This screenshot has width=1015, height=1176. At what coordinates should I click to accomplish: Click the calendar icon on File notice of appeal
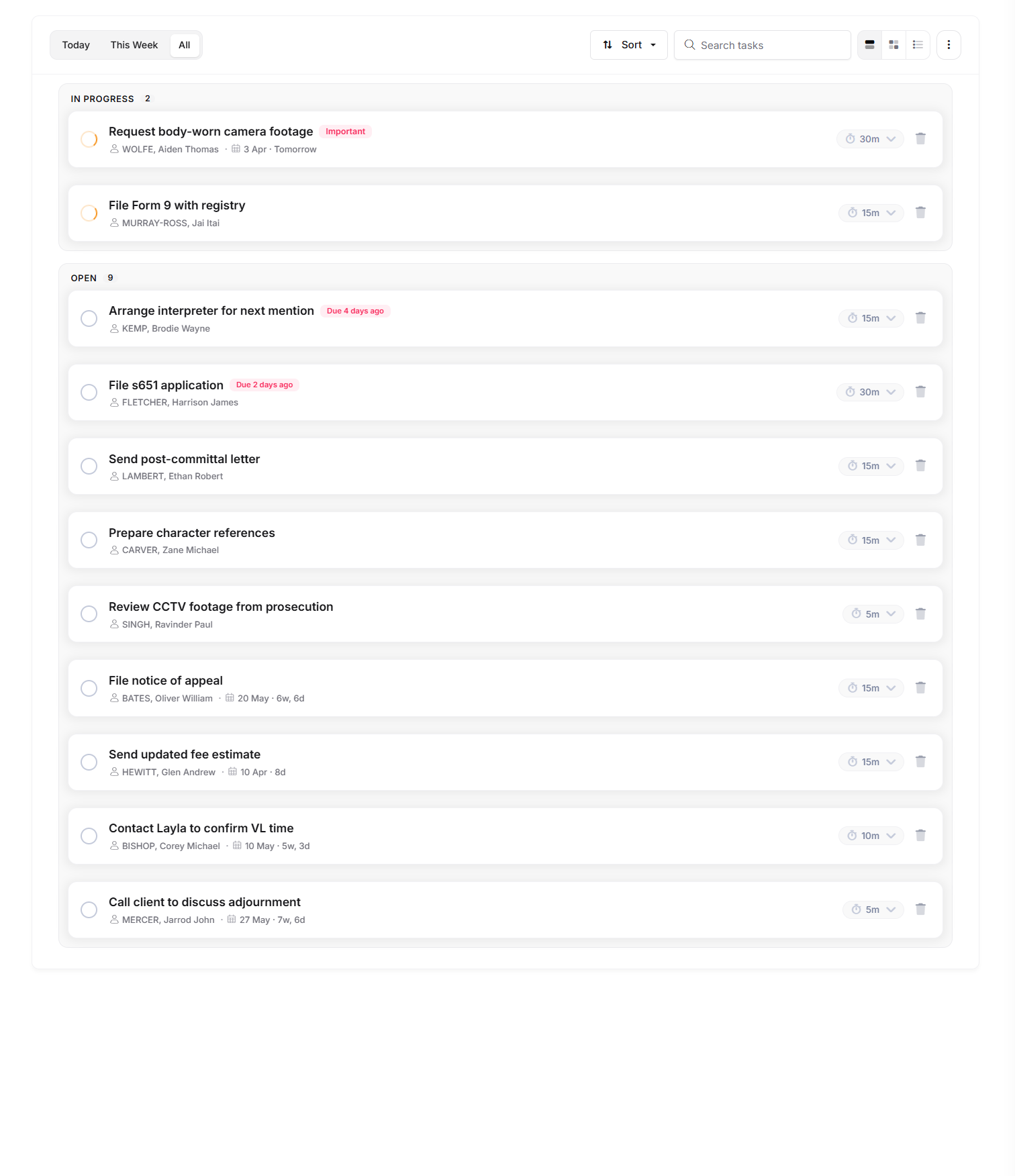pyautogui.click(x=230, y=698)
